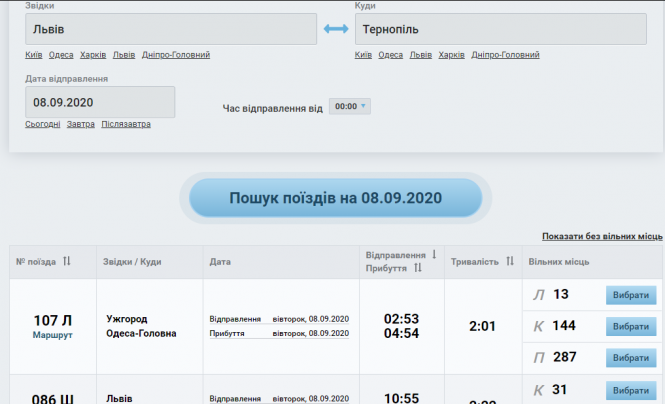Viewport: 665px width, 404px height.
Task: Open the Маршрут link for train 107 Л
Action: coord(53,336)
